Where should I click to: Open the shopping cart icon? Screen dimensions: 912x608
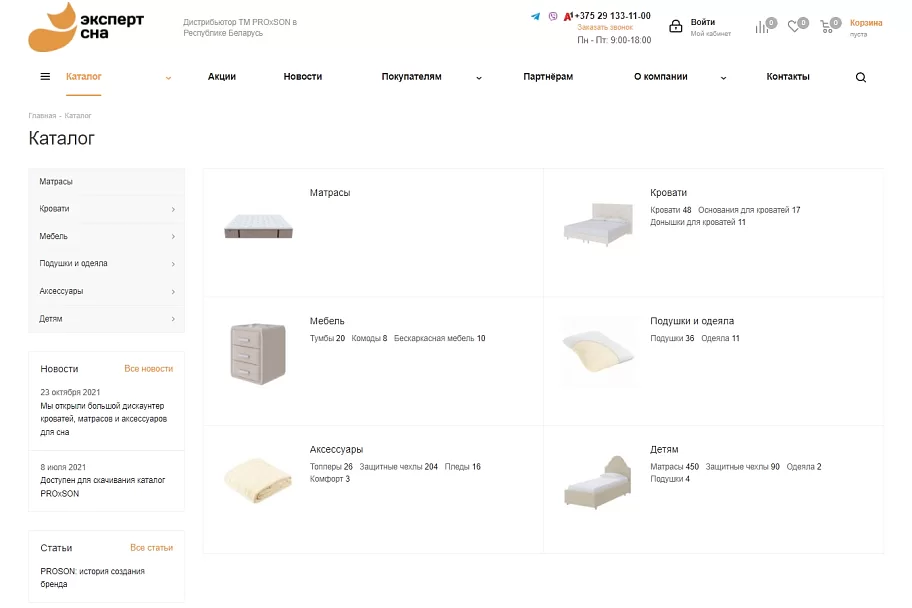click(826, 26)
